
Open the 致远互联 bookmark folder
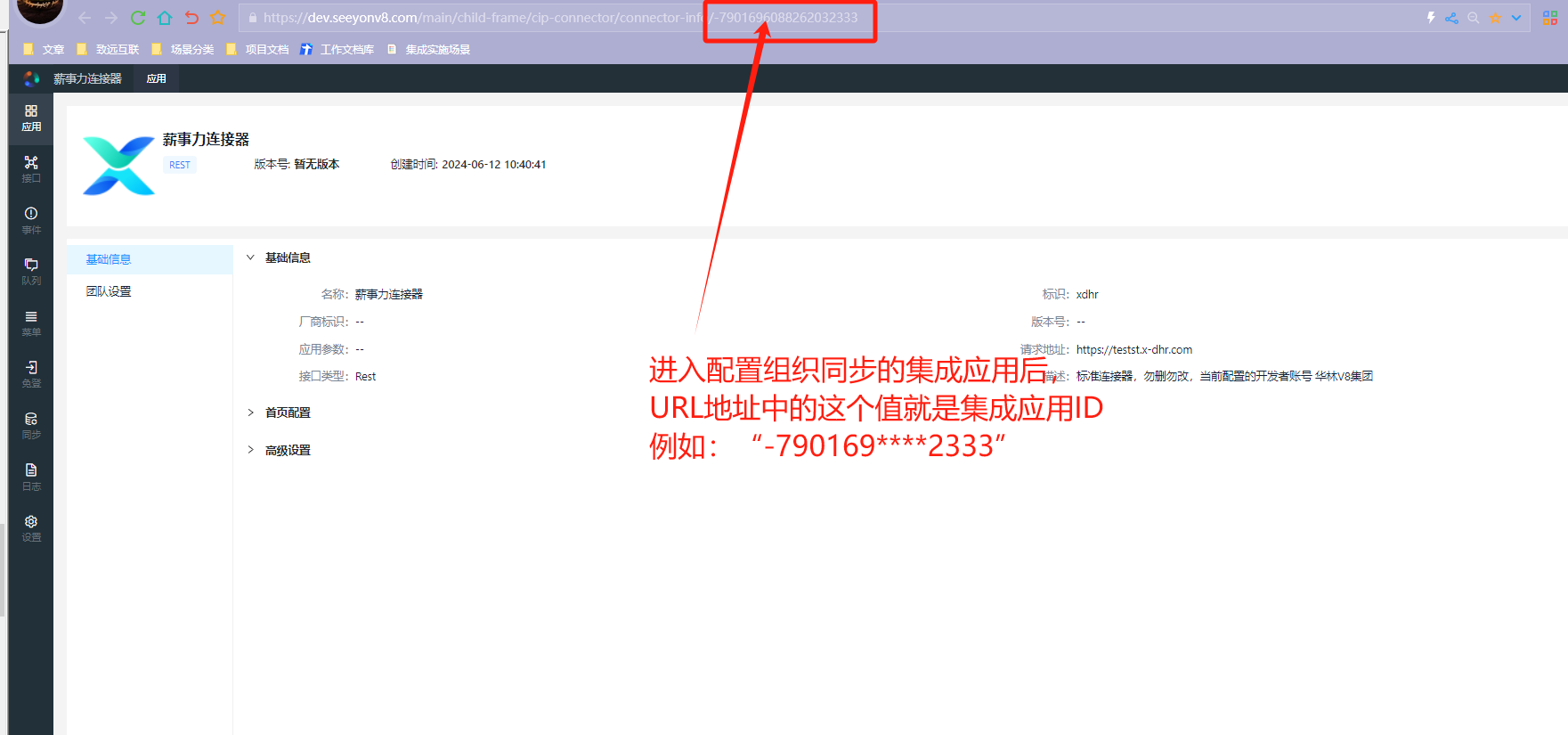tap(108, 49)
